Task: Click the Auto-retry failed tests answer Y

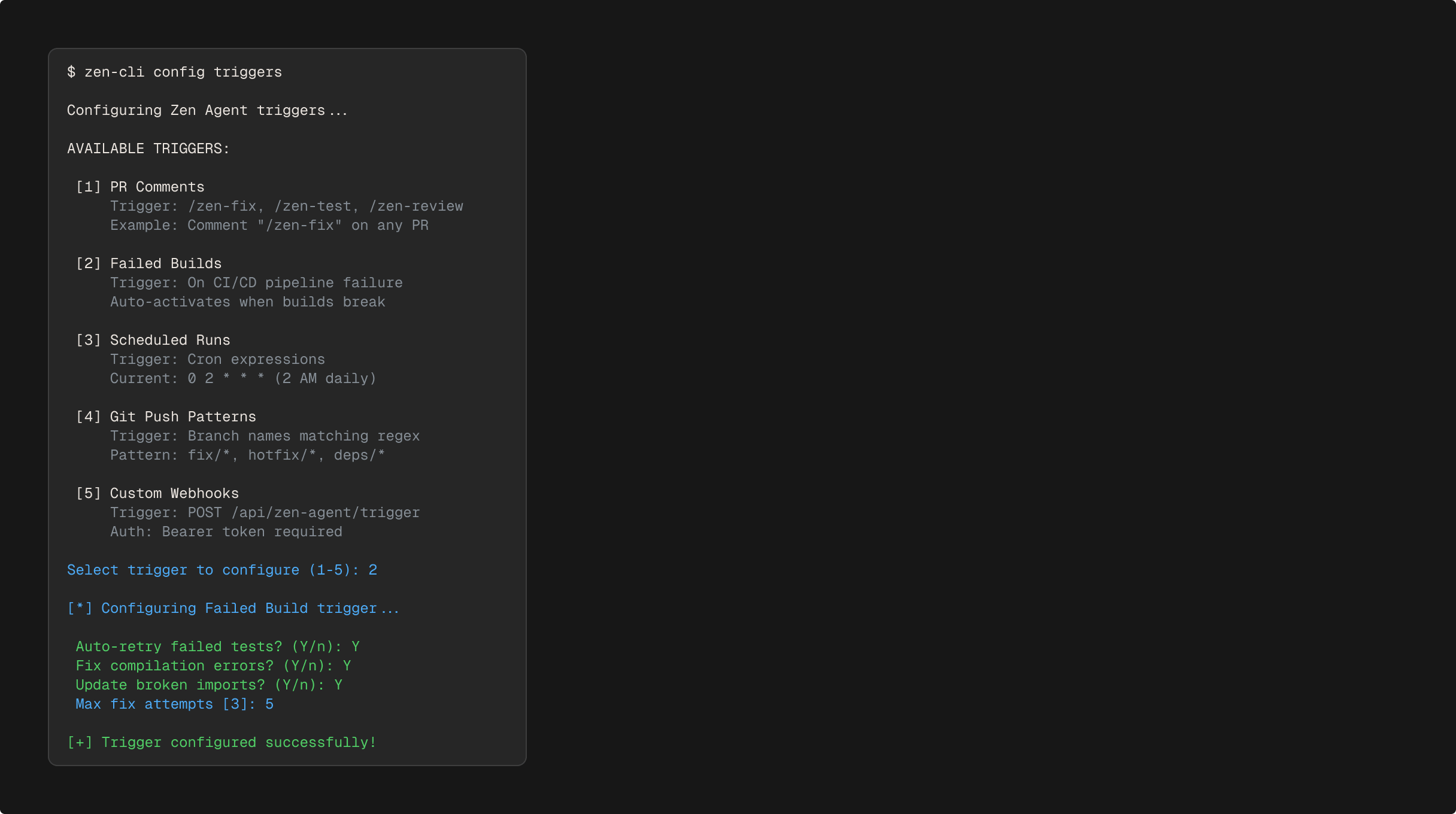Action: click(x=356, y=646)
